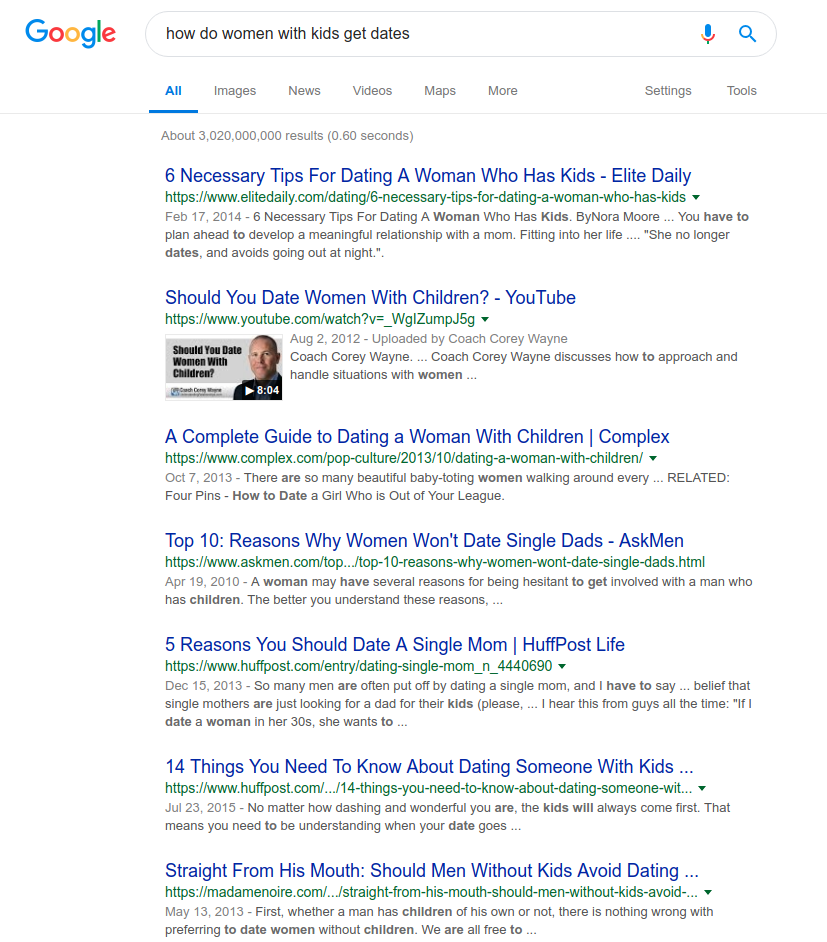Click the elitedaily.com green URL text
827x942 pixels.
[x=425, y=197]
